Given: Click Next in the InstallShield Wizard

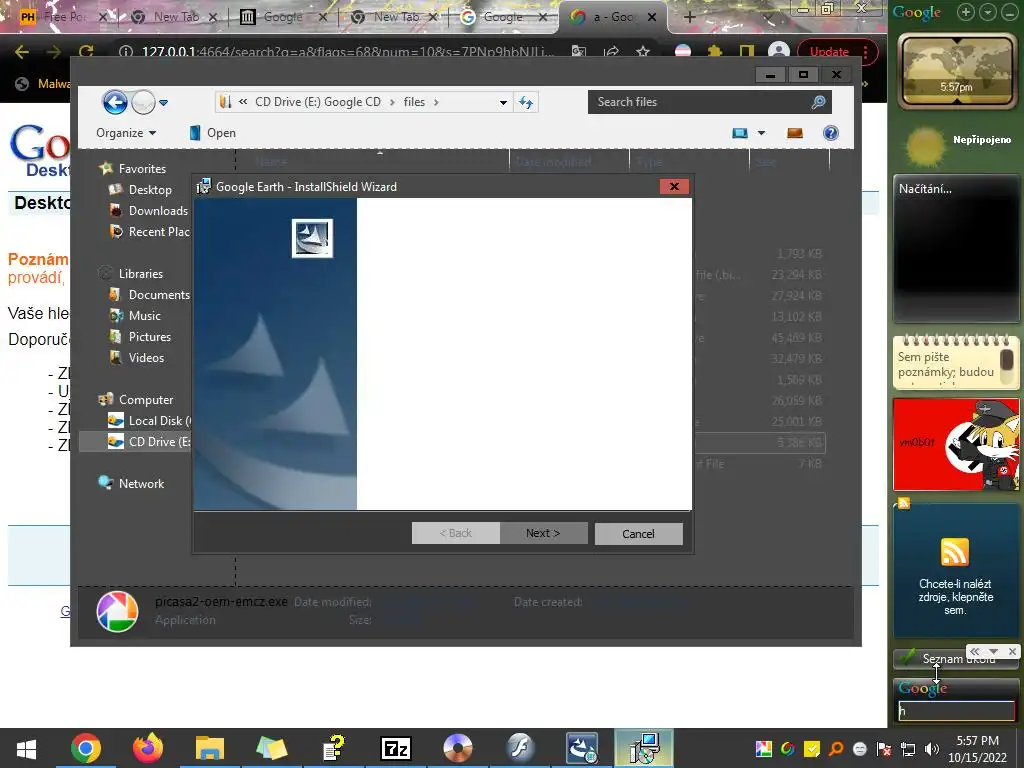Looking at the screenshot, I should (x=543, y=534).
